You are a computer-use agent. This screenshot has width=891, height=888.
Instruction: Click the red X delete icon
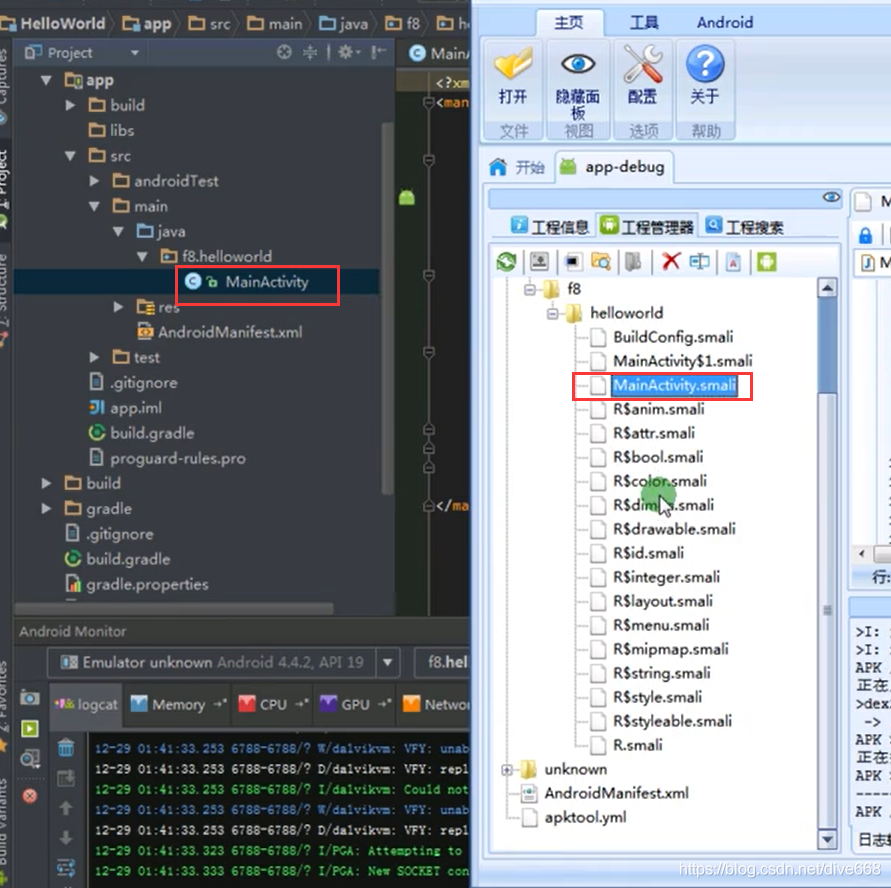click(671, 261)
